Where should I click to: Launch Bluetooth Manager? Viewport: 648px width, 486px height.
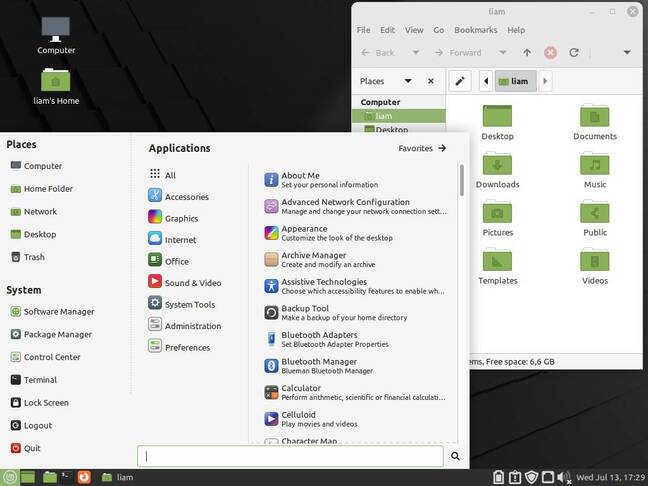(355, 366)
